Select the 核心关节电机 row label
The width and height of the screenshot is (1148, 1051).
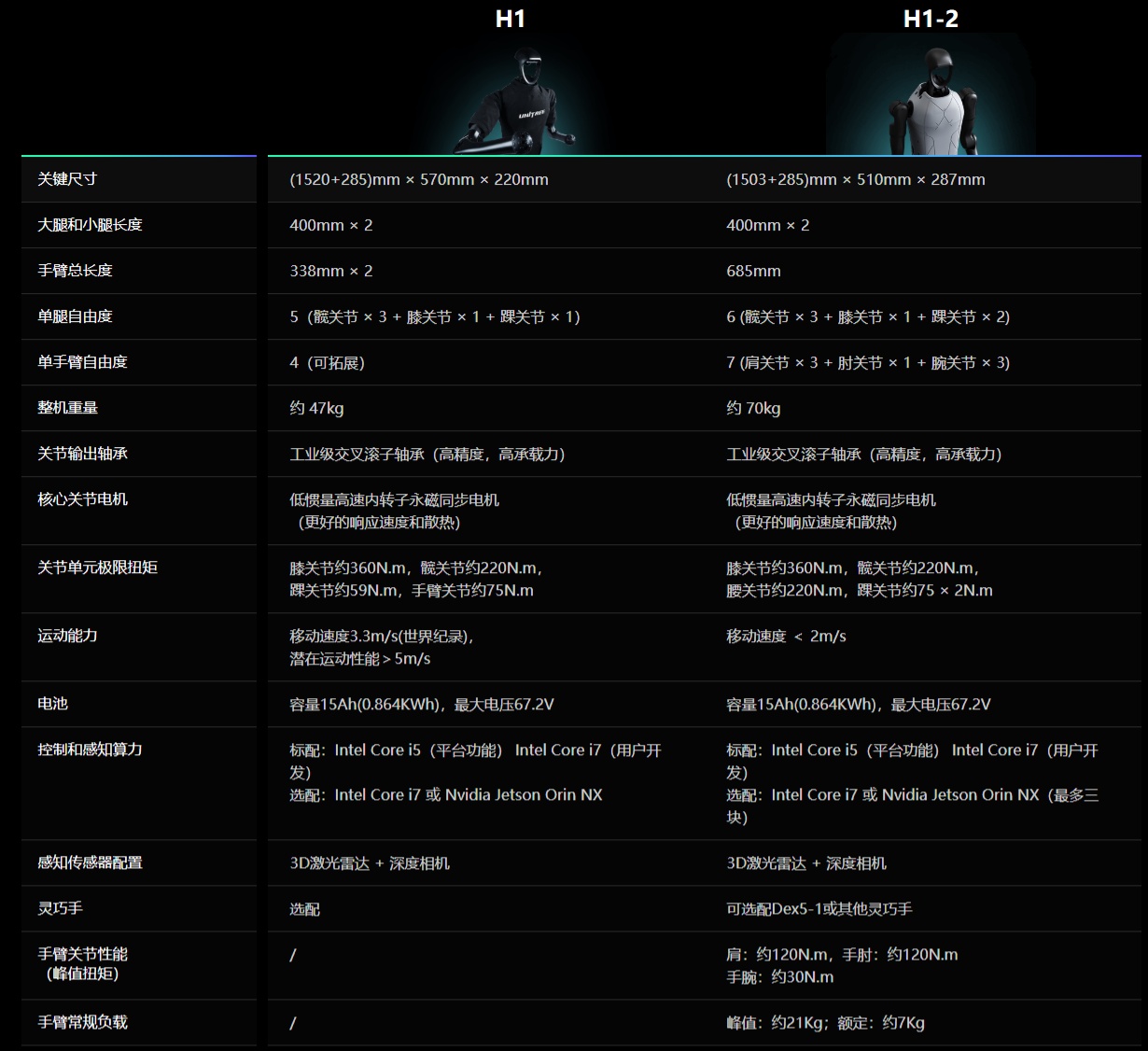[x=82, y=499]
